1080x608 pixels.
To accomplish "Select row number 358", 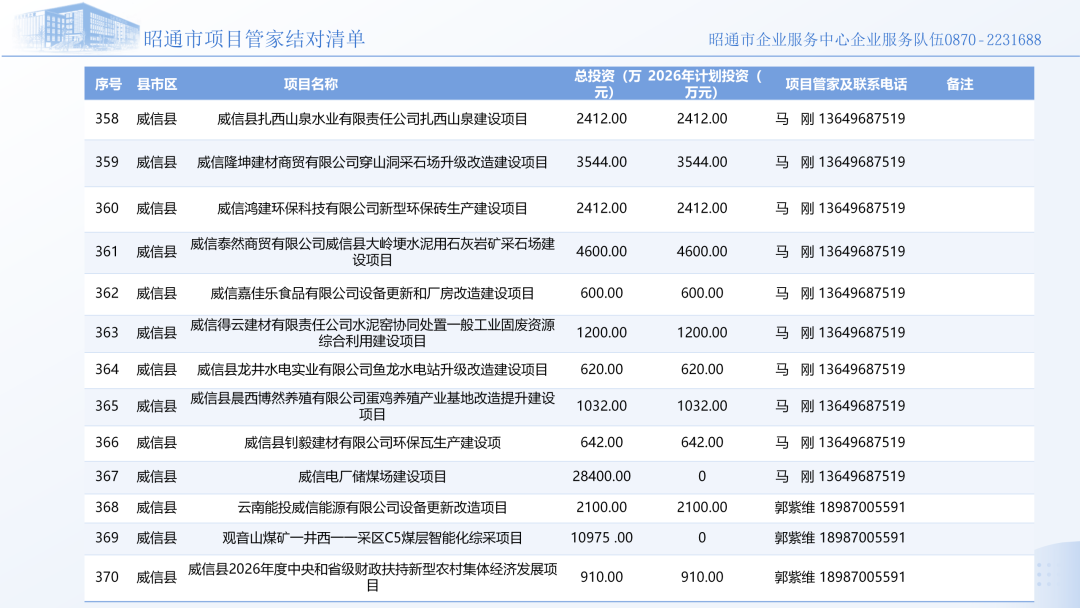I will [x=107, y=119].
